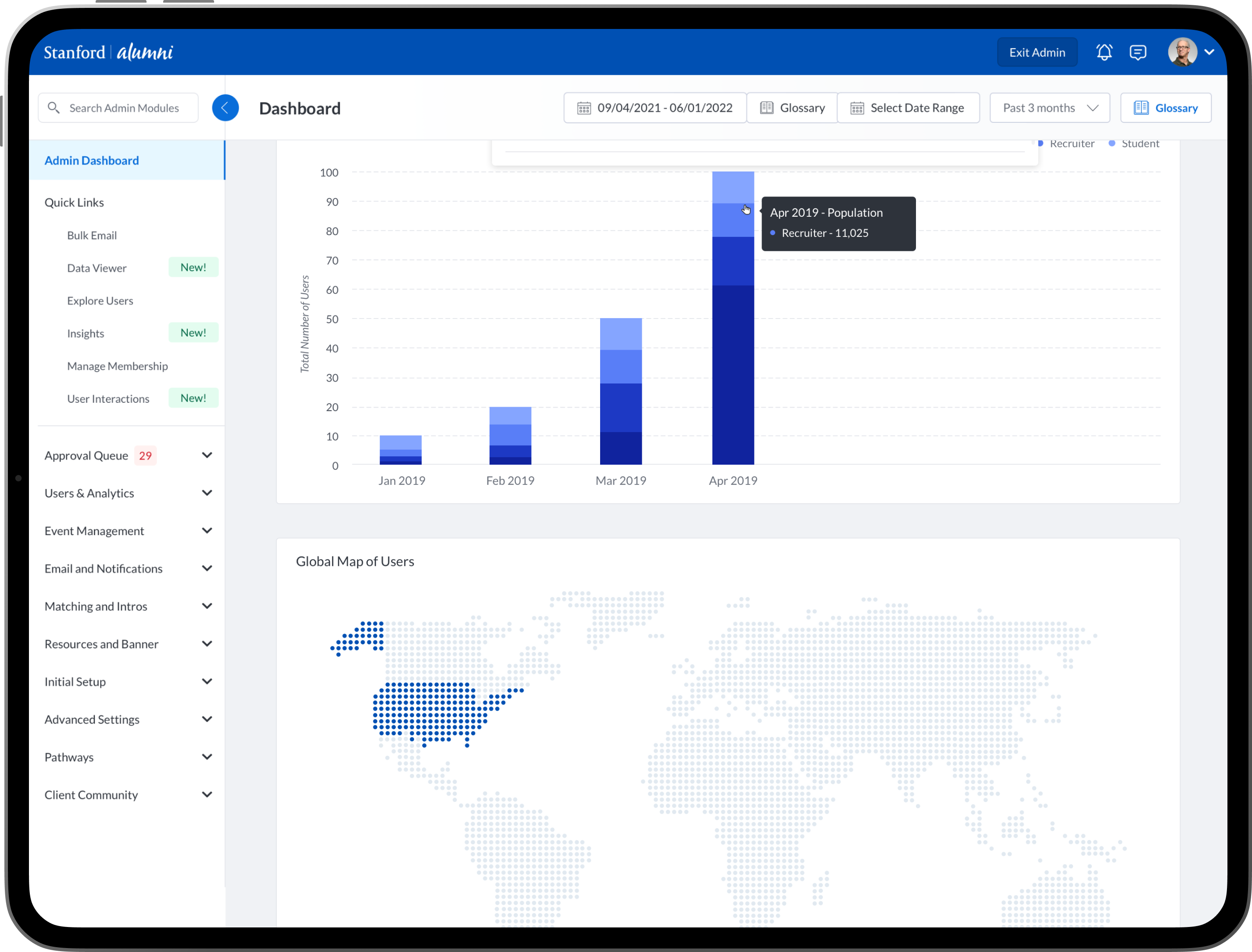Collapse sidebar with blue back arrow
1252x952 pixels.
pos(225,107)
